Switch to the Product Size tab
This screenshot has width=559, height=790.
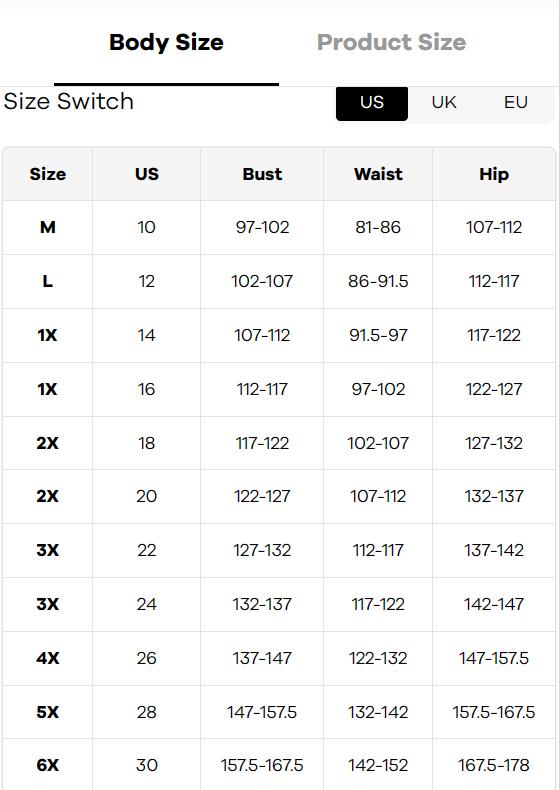(391, 42)
